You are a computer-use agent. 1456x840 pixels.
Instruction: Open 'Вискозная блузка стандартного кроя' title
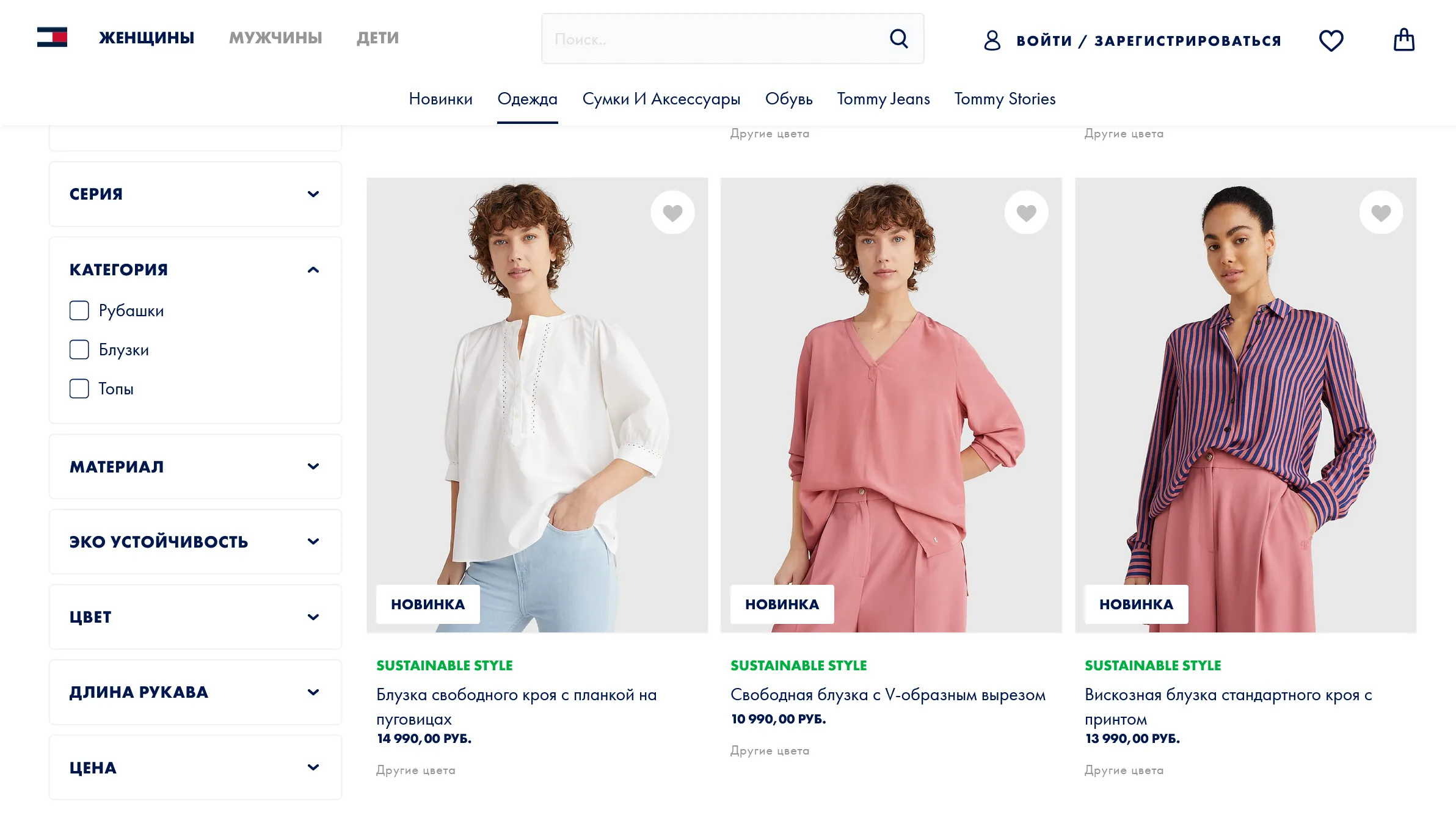click(x=1228, y=707)
